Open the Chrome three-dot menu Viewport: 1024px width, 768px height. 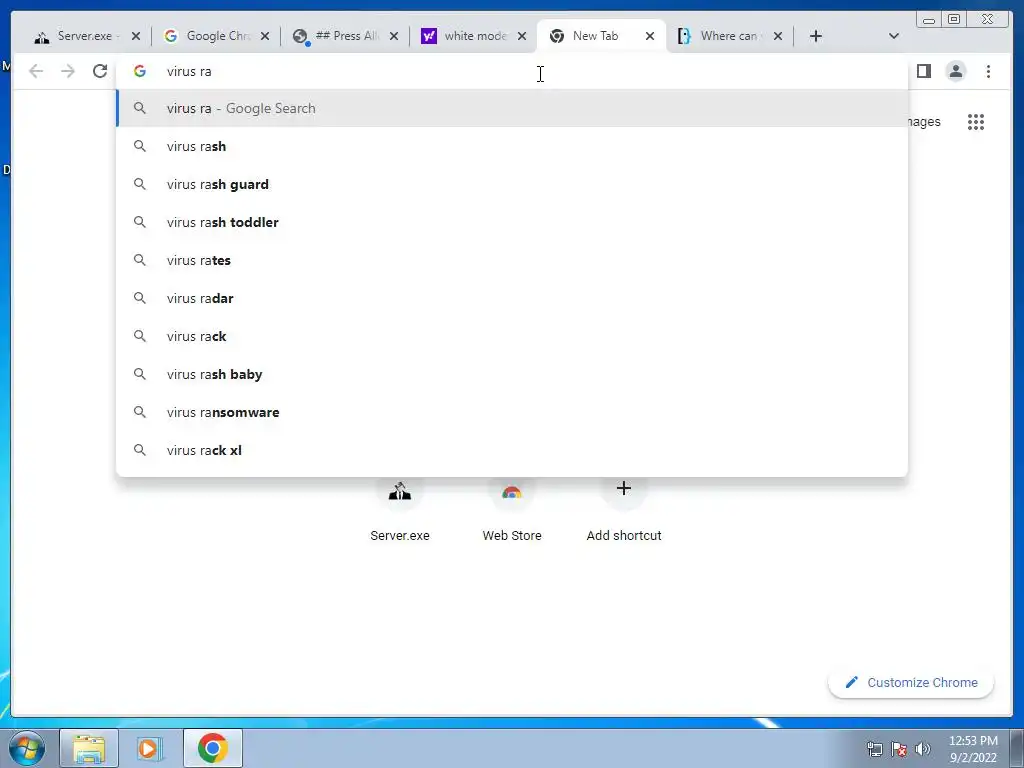[x=988, y=71]
